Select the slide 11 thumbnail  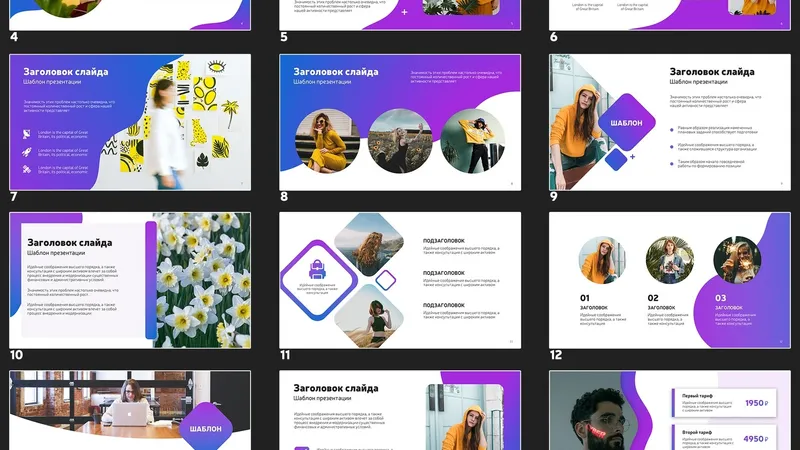[x=400, y=281]
